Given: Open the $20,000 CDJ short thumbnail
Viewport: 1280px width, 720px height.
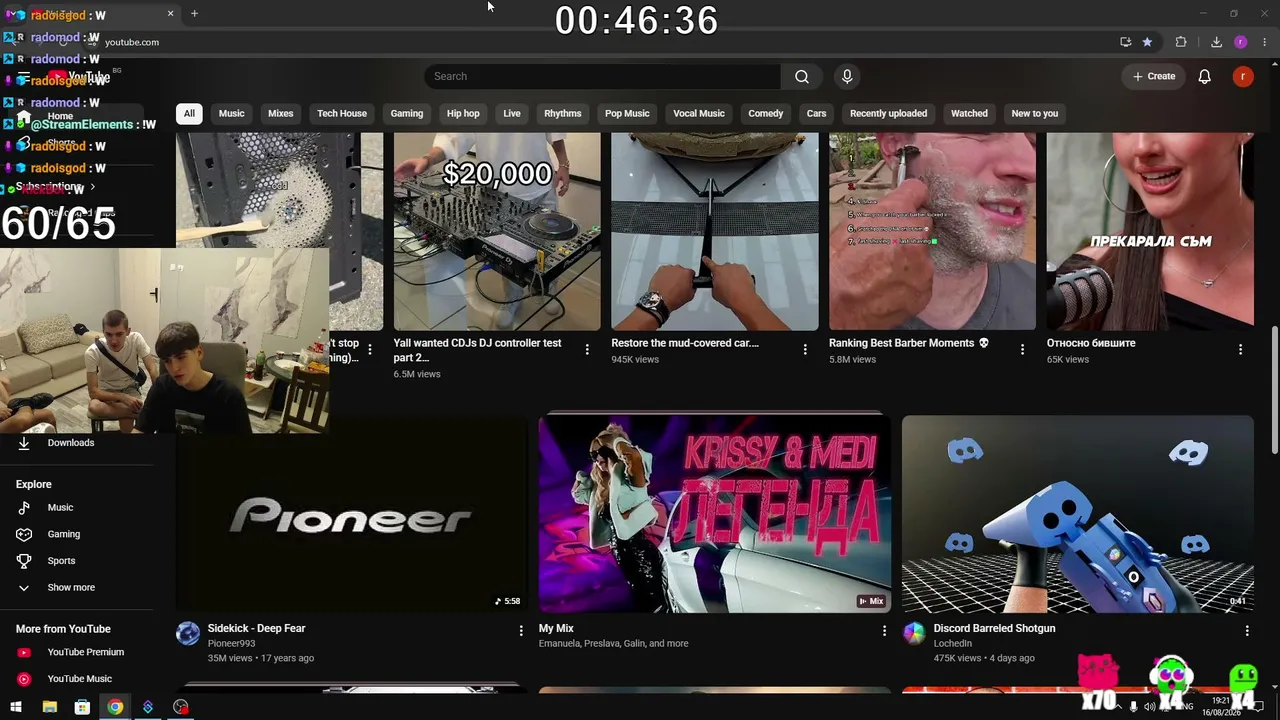Looking at the screenshot, I should point(497,231).
